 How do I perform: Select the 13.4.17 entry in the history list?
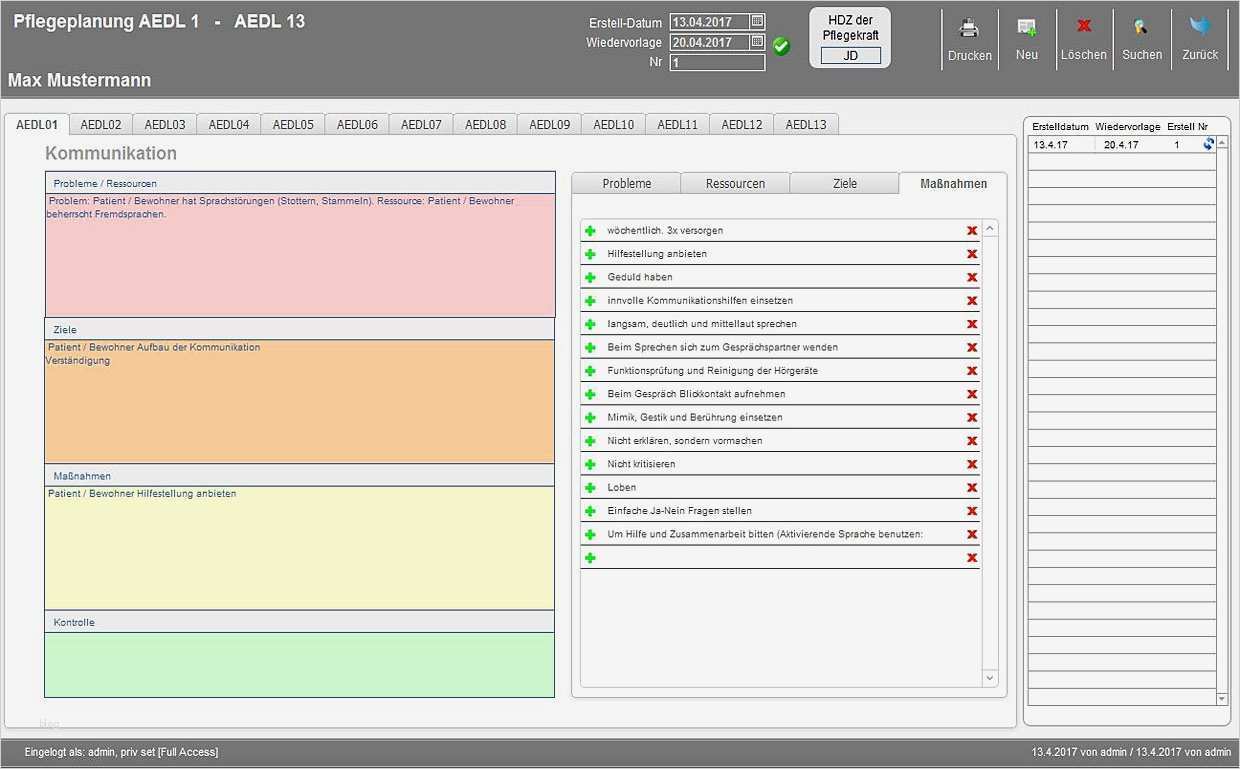click(x=1121, y=144)
